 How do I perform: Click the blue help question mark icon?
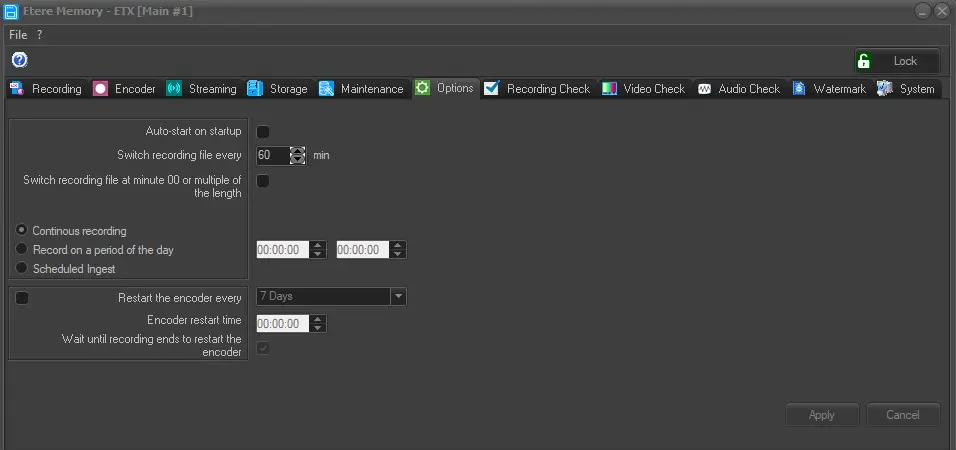(x=19, y=60)
